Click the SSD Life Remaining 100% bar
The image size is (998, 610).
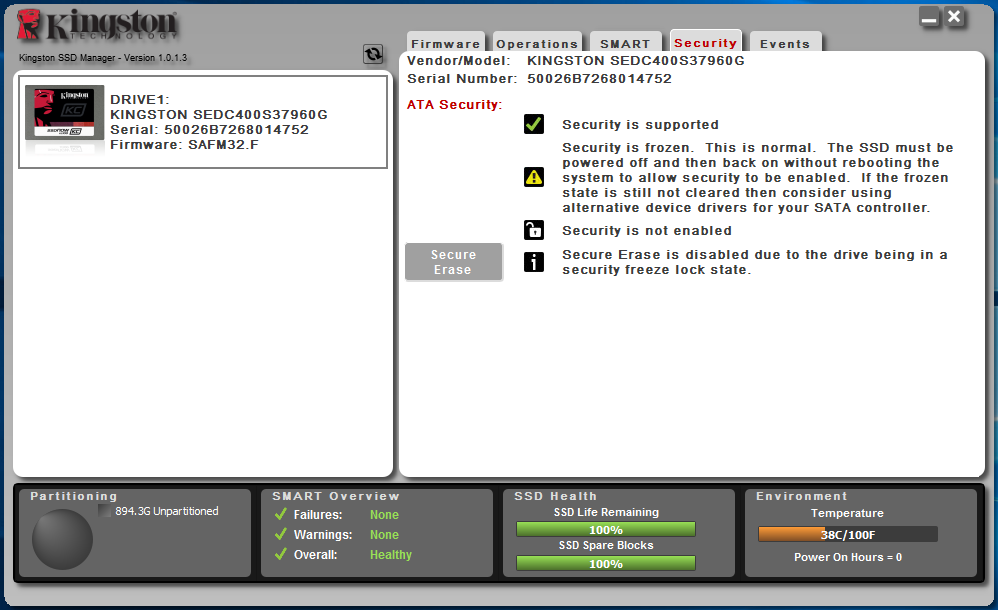tap(606, 529)
